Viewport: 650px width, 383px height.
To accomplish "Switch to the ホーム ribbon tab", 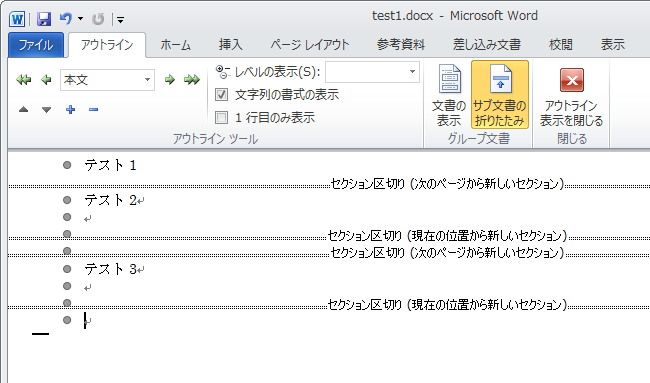I will tap(175, 45).
